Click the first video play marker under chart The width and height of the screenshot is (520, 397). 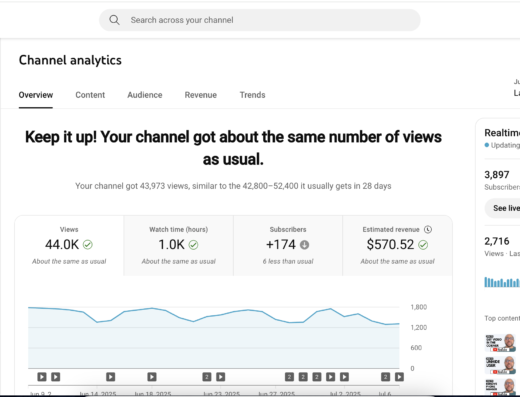(x=42, y=377)
